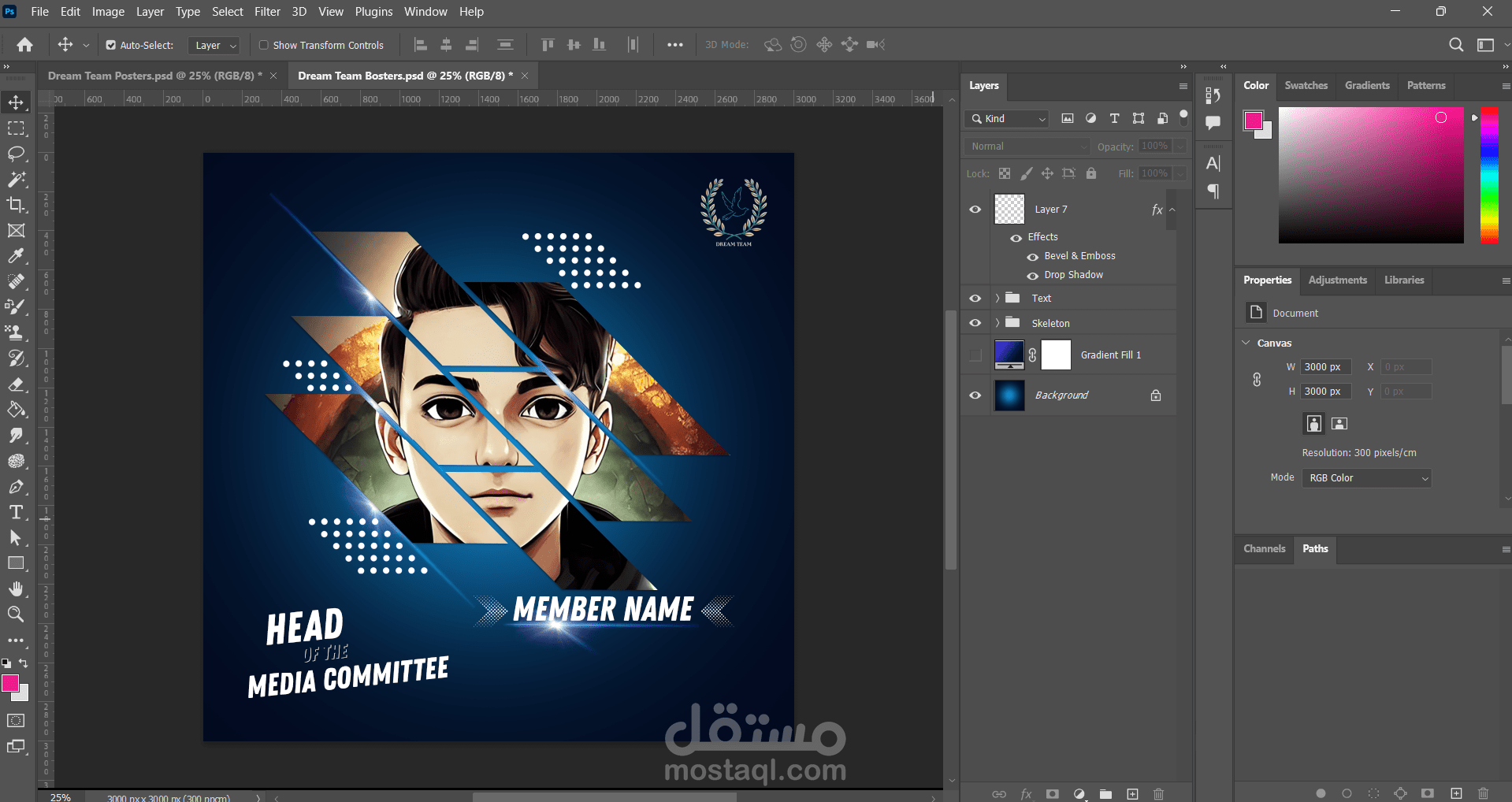Switch to Dream Team Posters.psd tab
This screenshot has width=1512, height=802.
(x=154, y=76)
